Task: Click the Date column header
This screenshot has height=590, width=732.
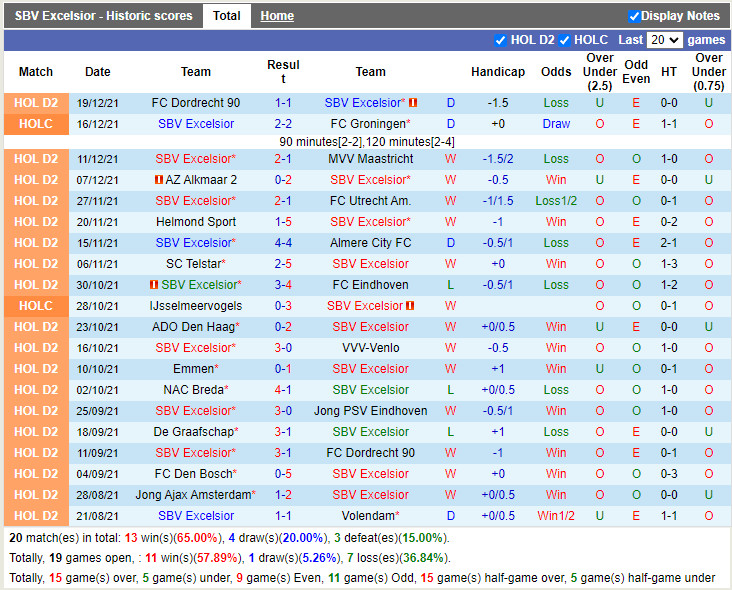Action: 98,72
